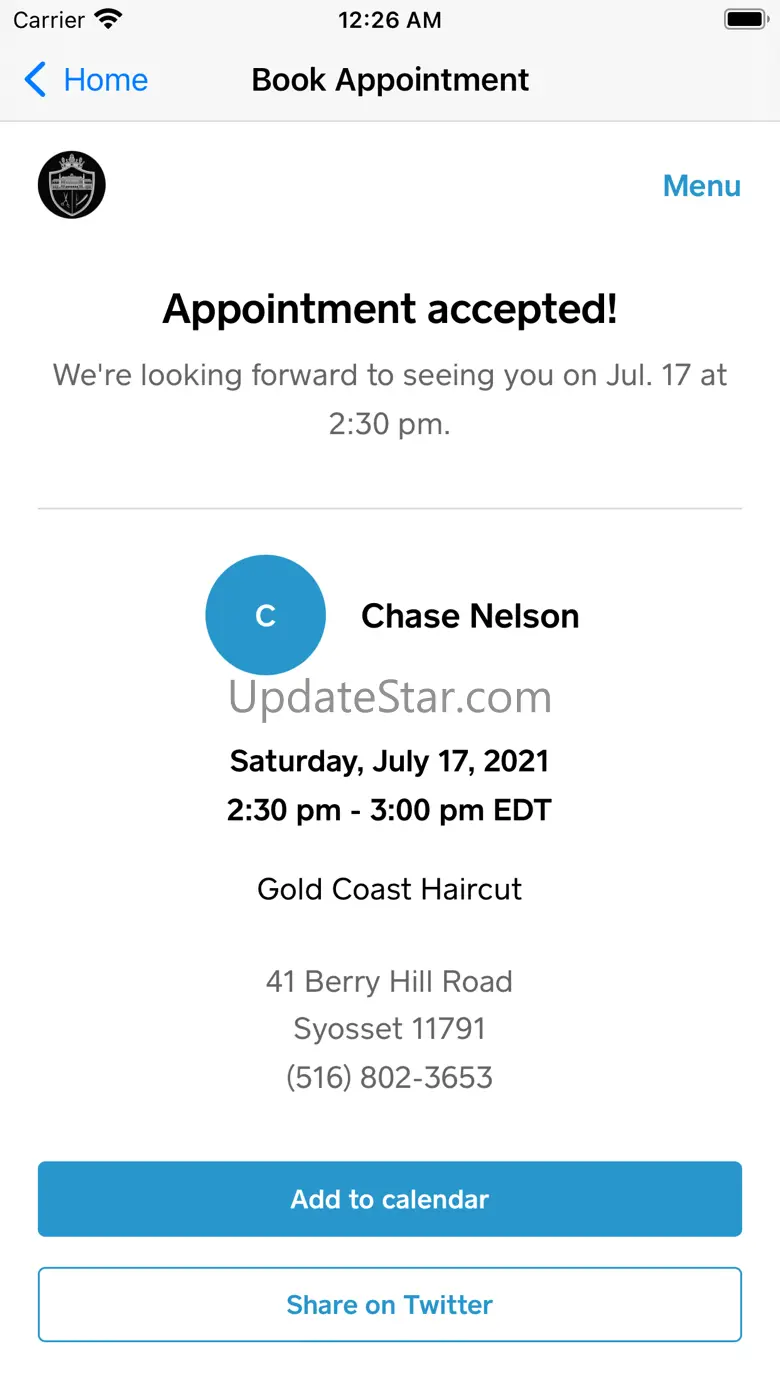Add appointment to calendar
The image size is (780, 1387).
click(x=390, y=1199)
